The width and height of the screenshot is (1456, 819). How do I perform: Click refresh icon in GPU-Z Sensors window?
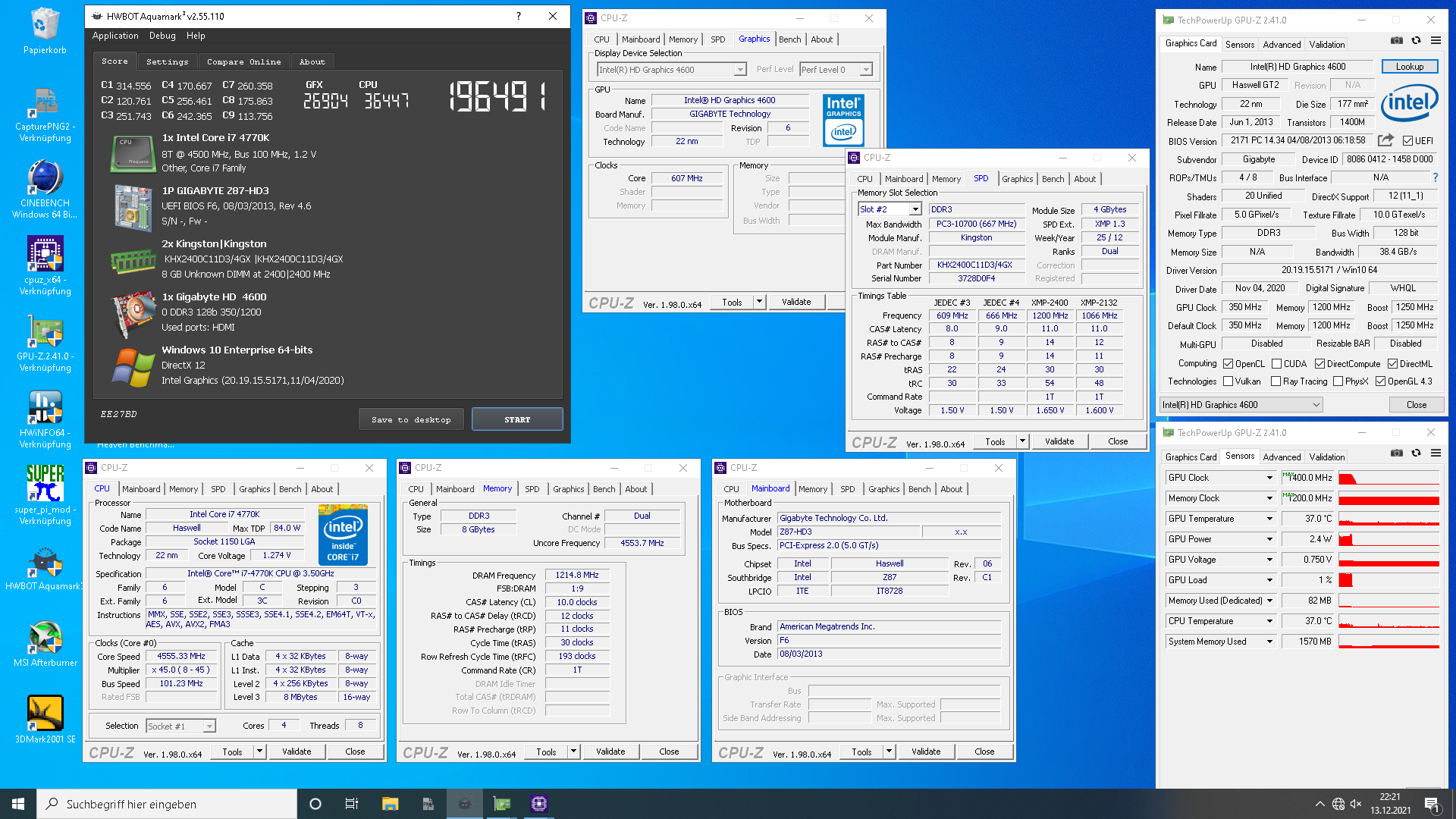point(1416,453)
